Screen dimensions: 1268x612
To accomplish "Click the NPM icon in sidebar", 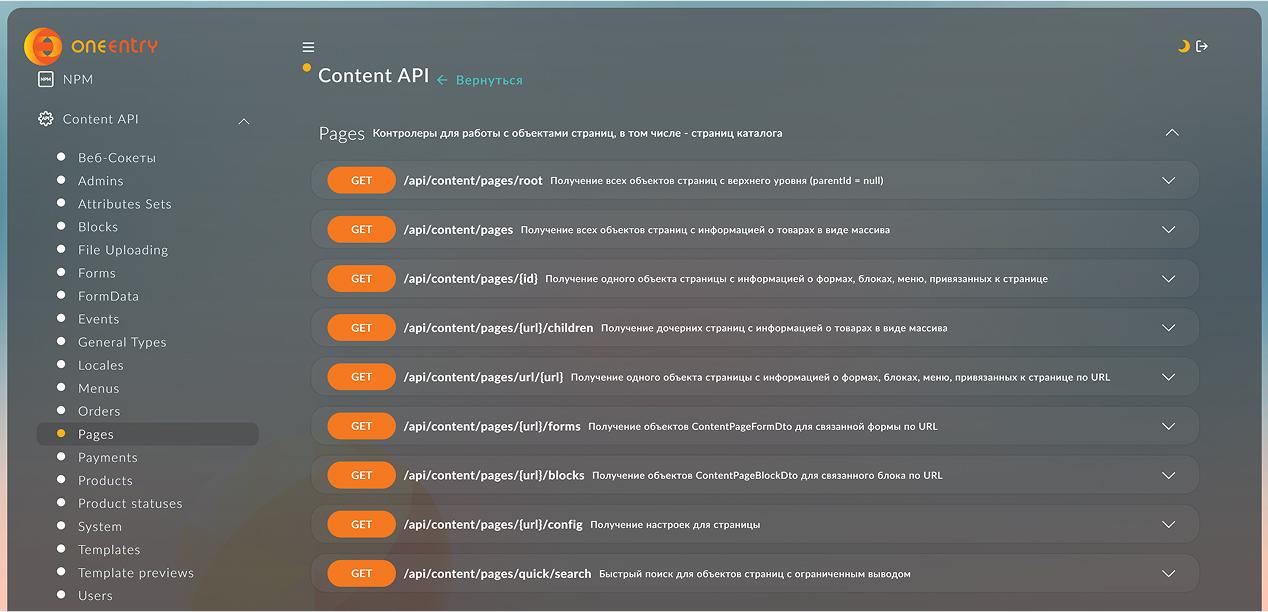I will click(x=45, y=79).
